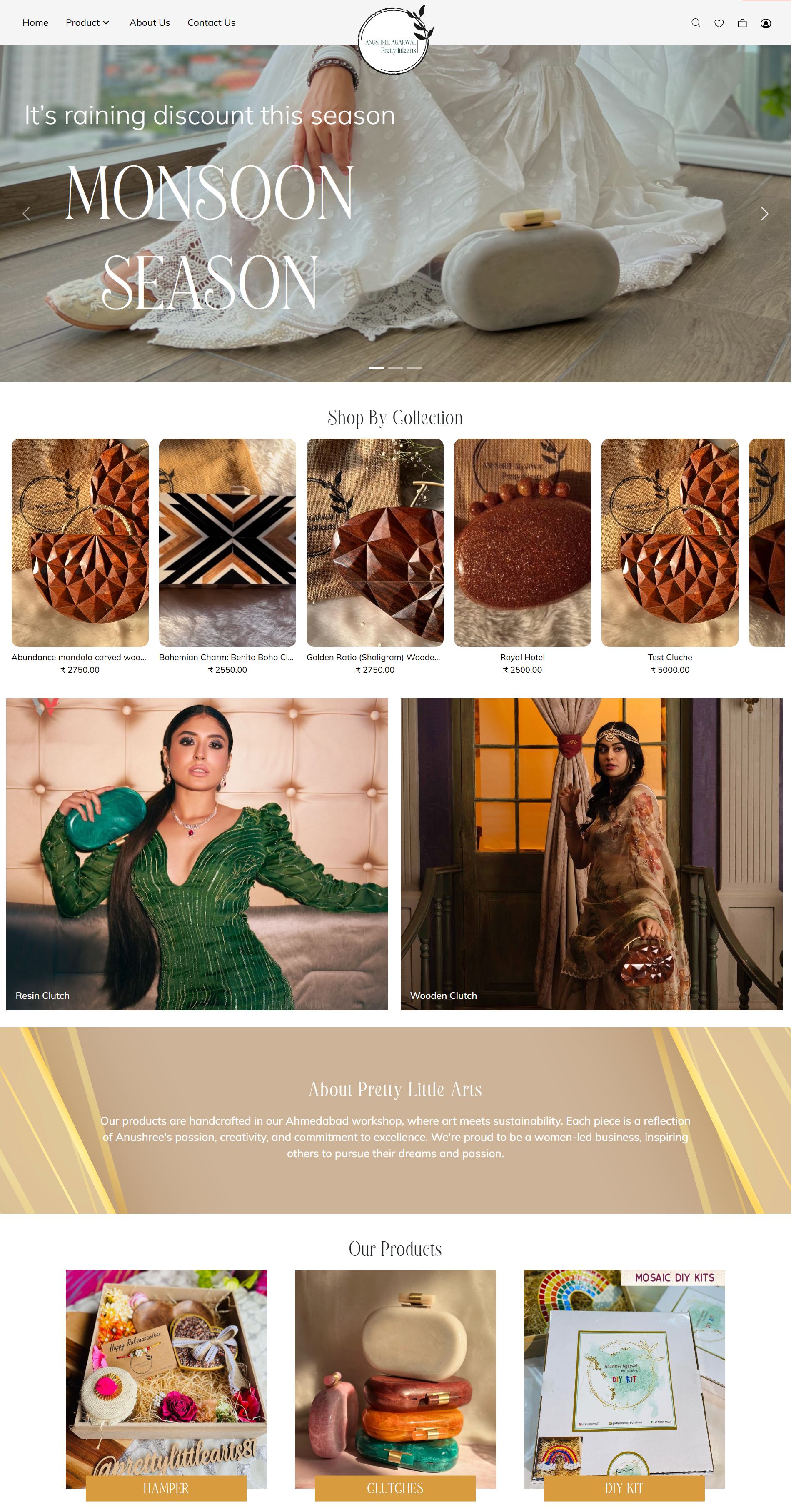Open the Wooden Clutch collection banner

click(x=591, y=854)
